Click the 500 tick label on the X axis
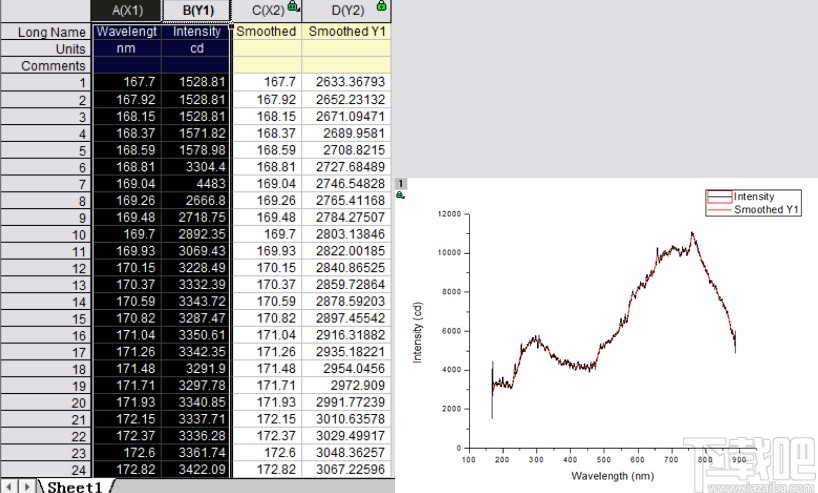Screen dimensions: 818x493 (x=604, y=460)
